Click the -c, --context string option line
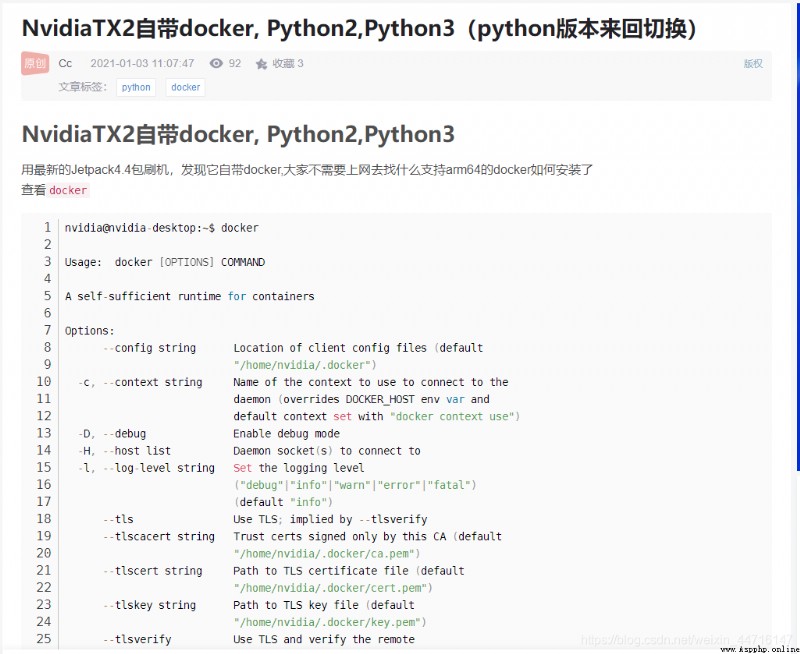The height and width of the screenshot is (654, 800). point(293,382)
